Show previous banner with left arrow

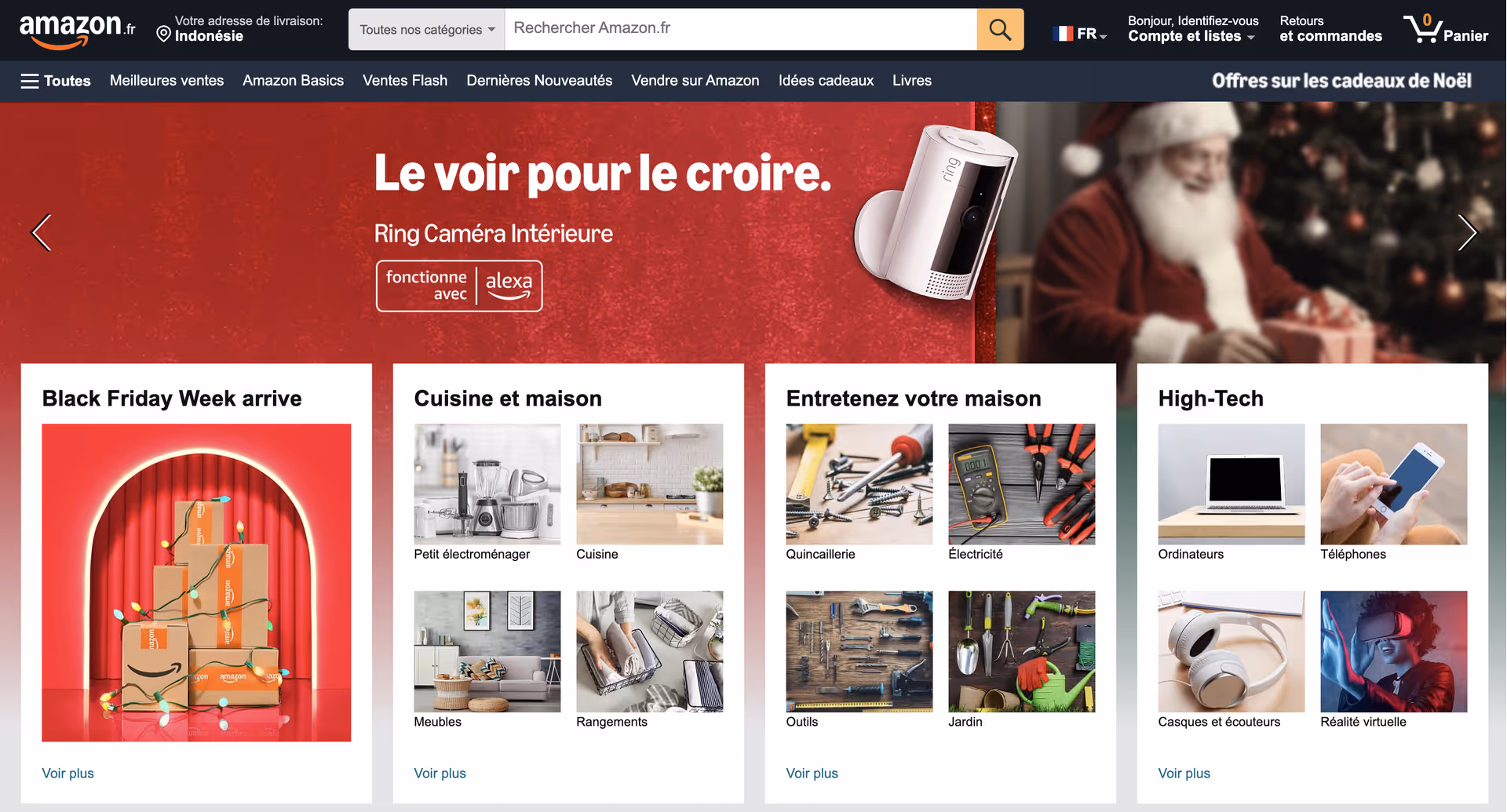tap(41, 232)
